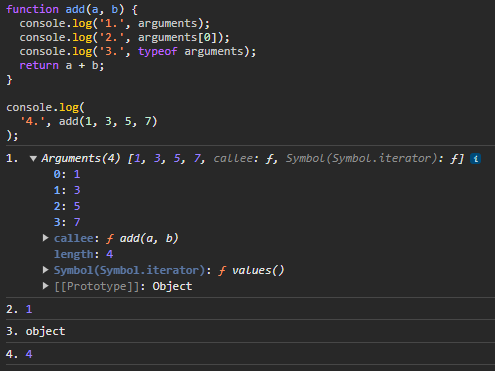Click the 'Object' value of [[Prototype]]
The height and width of the screenshot is (371, 495).
click(172, 286)
